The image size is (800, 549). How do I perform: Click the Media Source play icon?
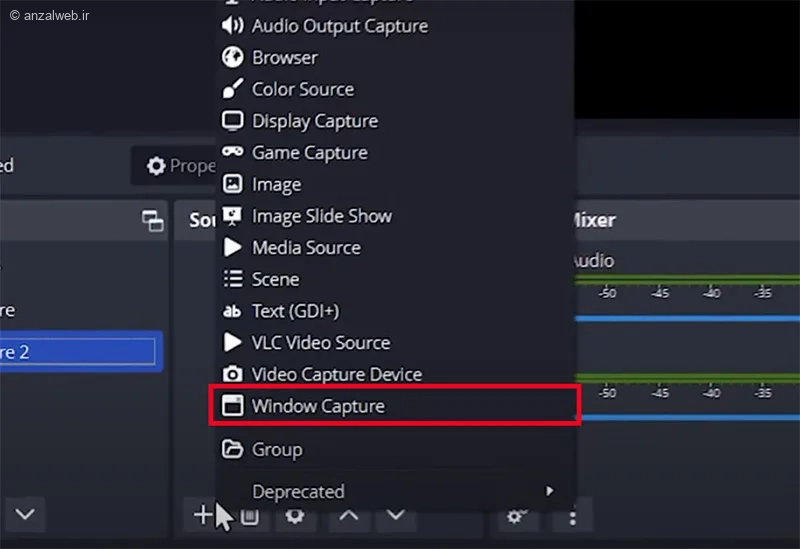[x=232, y=247]
